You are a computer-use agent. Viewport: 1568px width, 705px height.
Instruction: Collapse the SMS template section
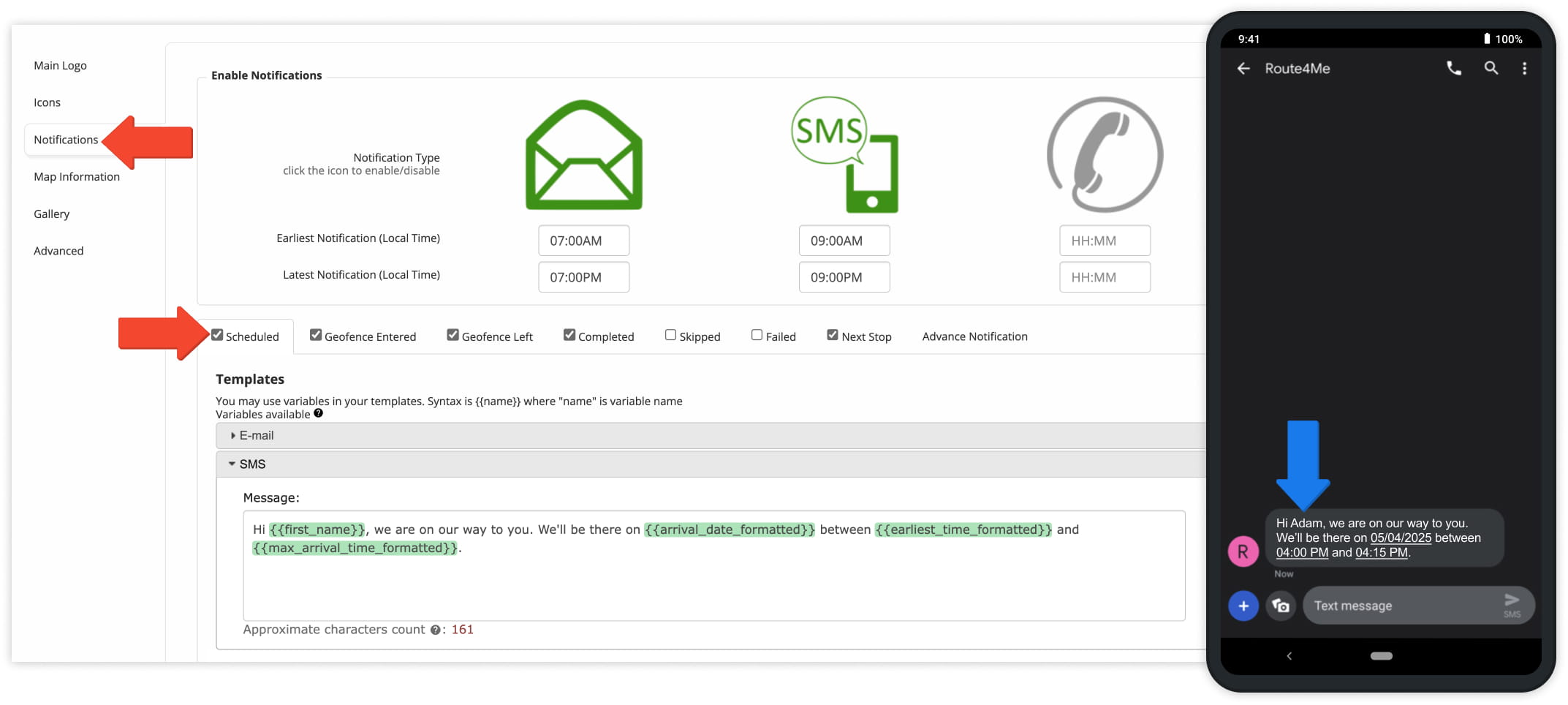click(711, 464)
